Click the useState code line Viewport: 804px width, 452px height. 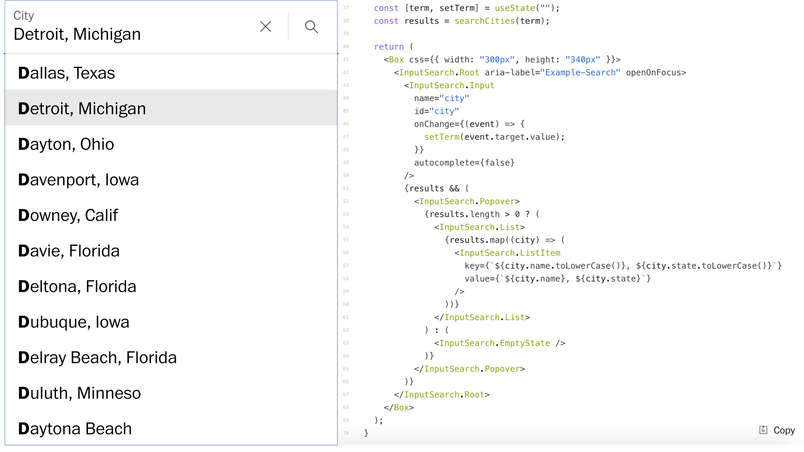click(x=467, y=8)
